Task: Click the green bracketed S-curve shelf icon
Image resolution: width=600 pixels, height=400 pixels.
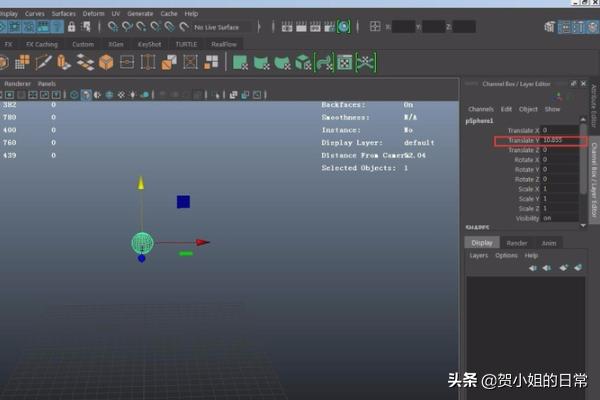Action: coord(324,62)
